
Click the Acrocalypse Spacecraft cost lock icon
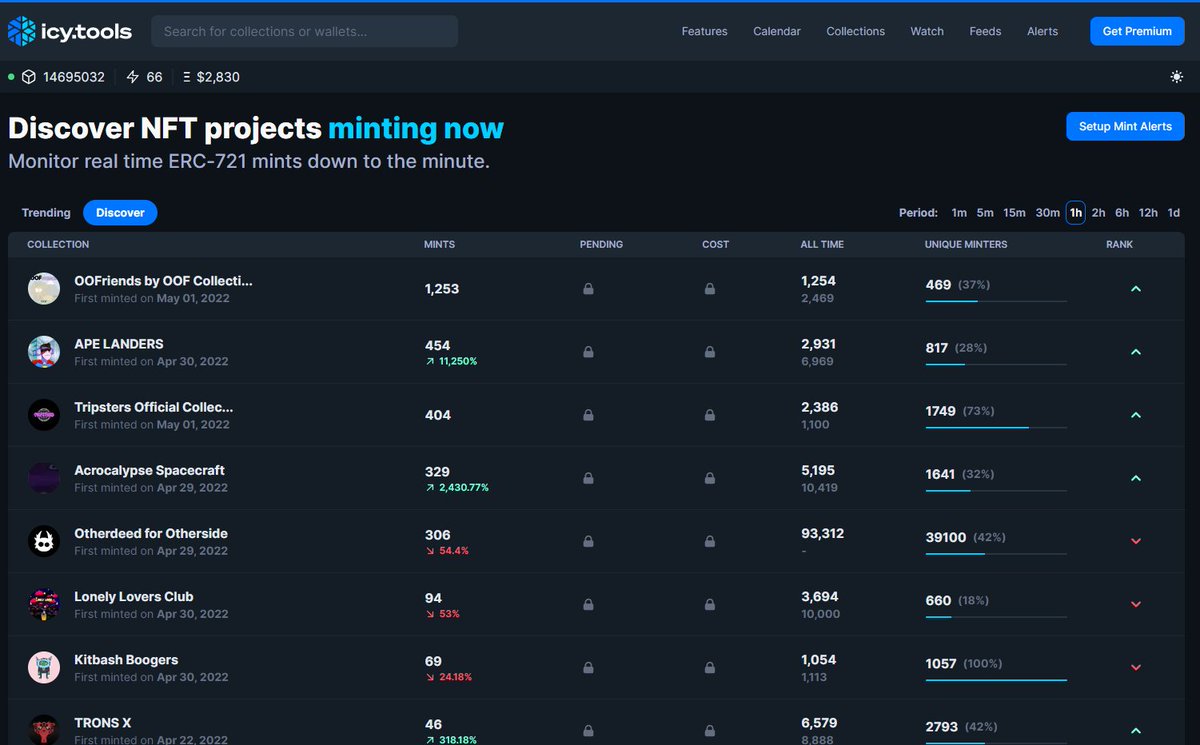coord(709,478)
